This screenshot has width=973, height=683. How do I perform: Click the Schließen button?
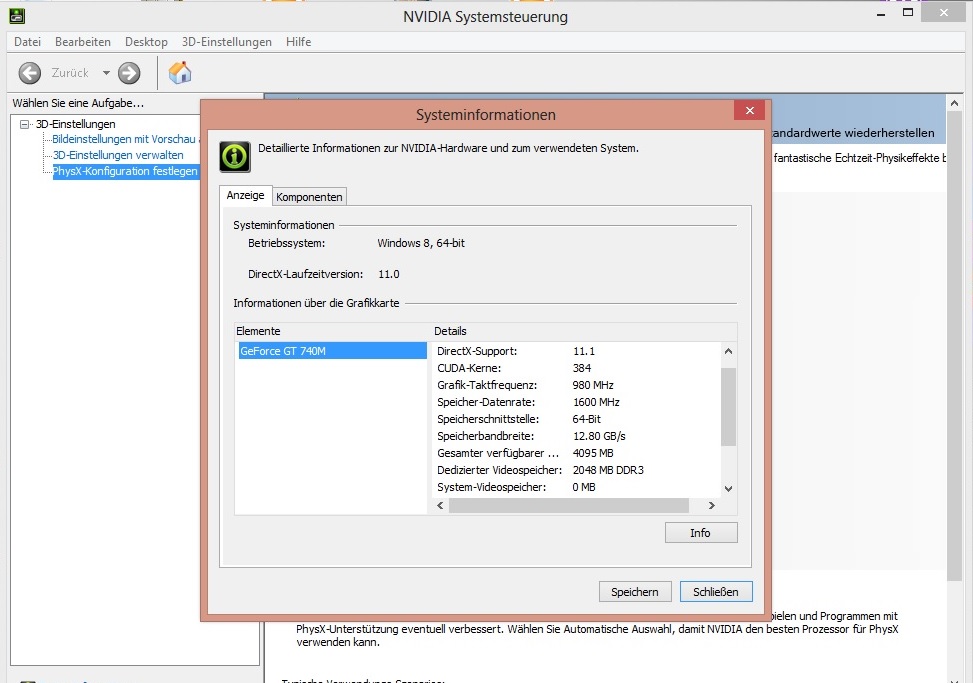tap(715, 592)
